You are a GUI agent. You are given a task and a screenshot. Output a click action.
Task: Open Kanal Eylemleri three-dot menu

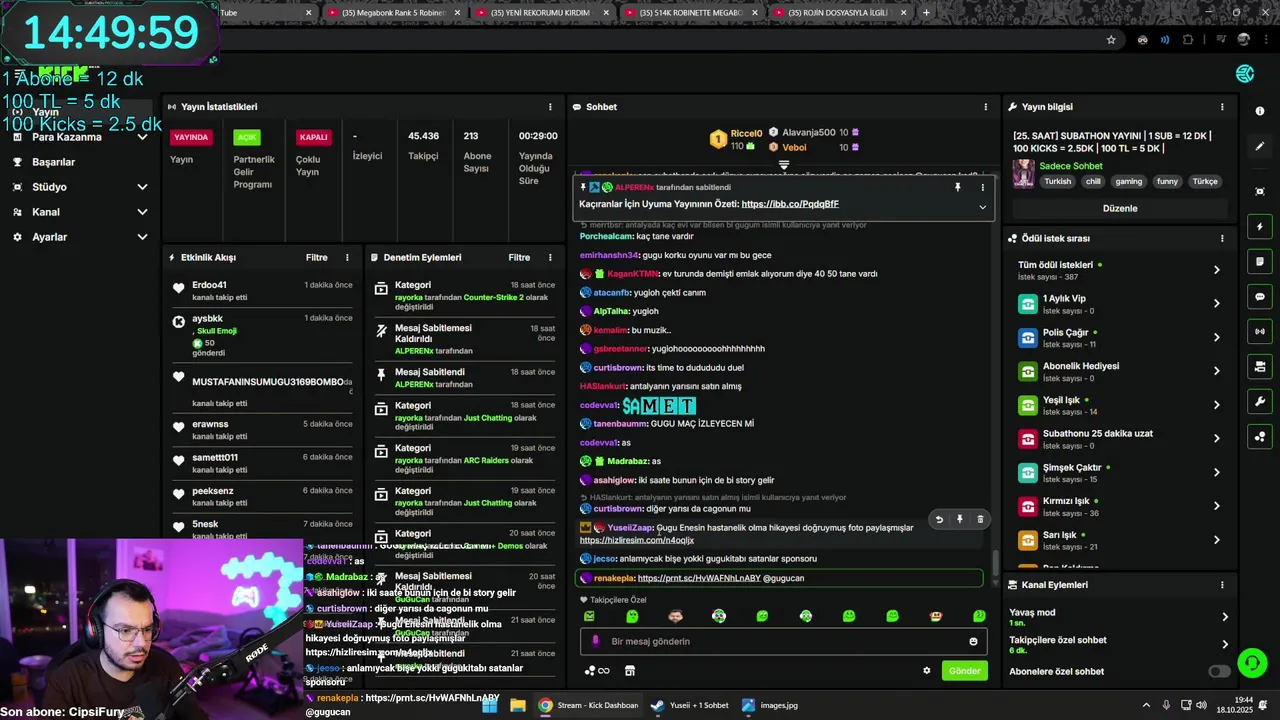click(1221, 585)
